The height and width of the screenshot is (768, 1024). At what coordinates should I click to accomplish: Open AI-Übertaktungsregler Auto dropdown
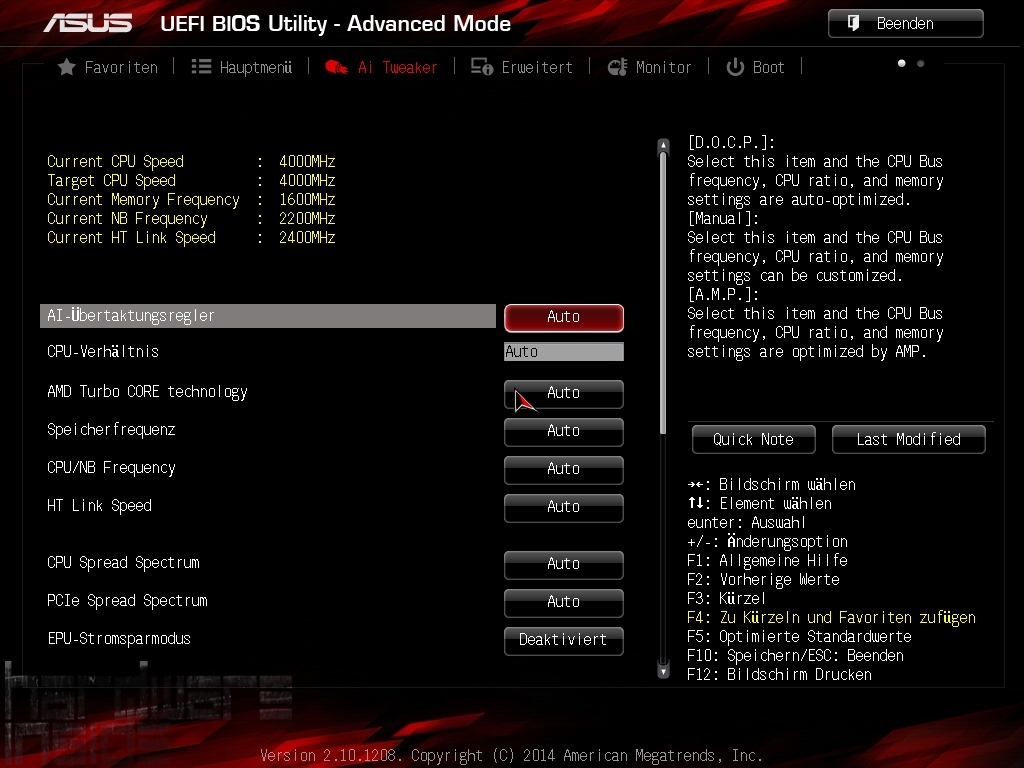[564, 317]
